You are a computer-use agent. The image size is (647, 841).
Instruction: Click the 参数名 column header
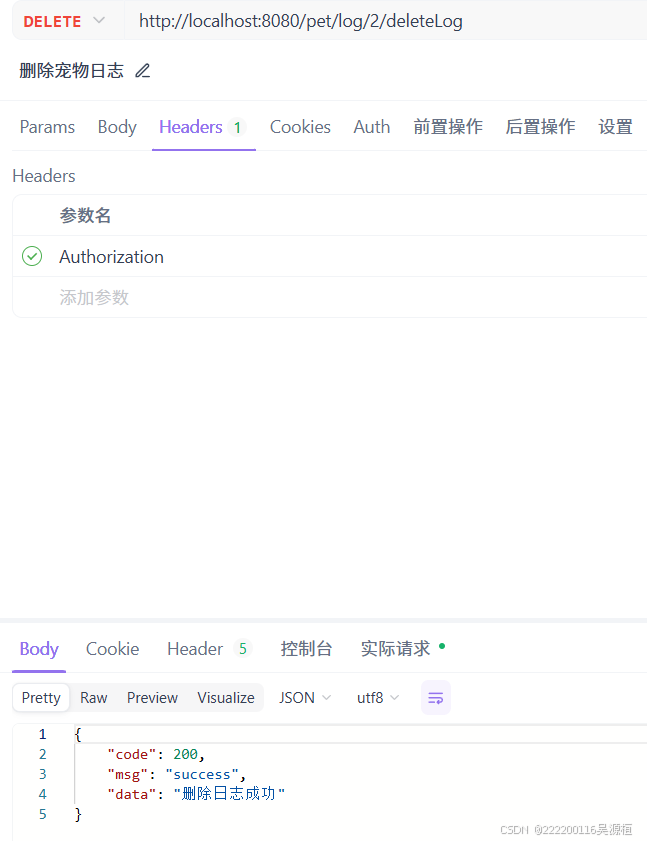point(85,216)
